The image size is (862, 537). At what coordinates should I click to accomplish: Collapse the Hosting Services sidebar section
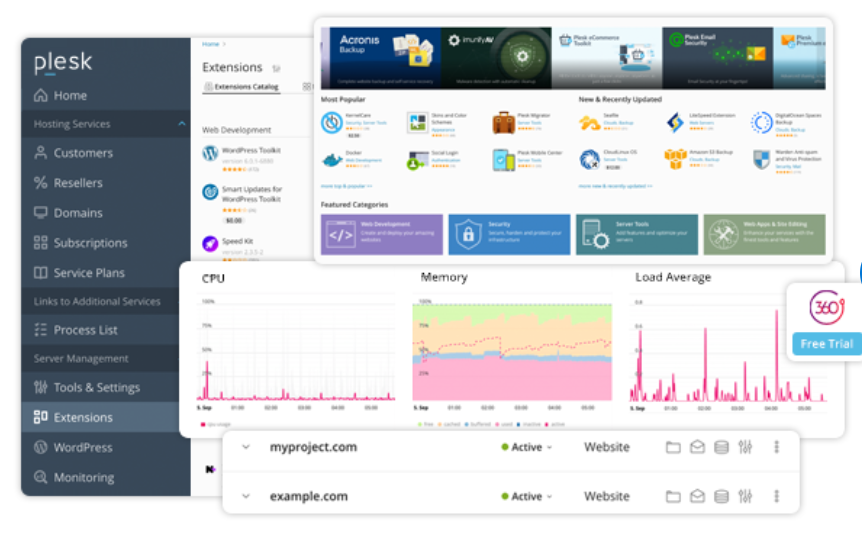coord(182,124)
